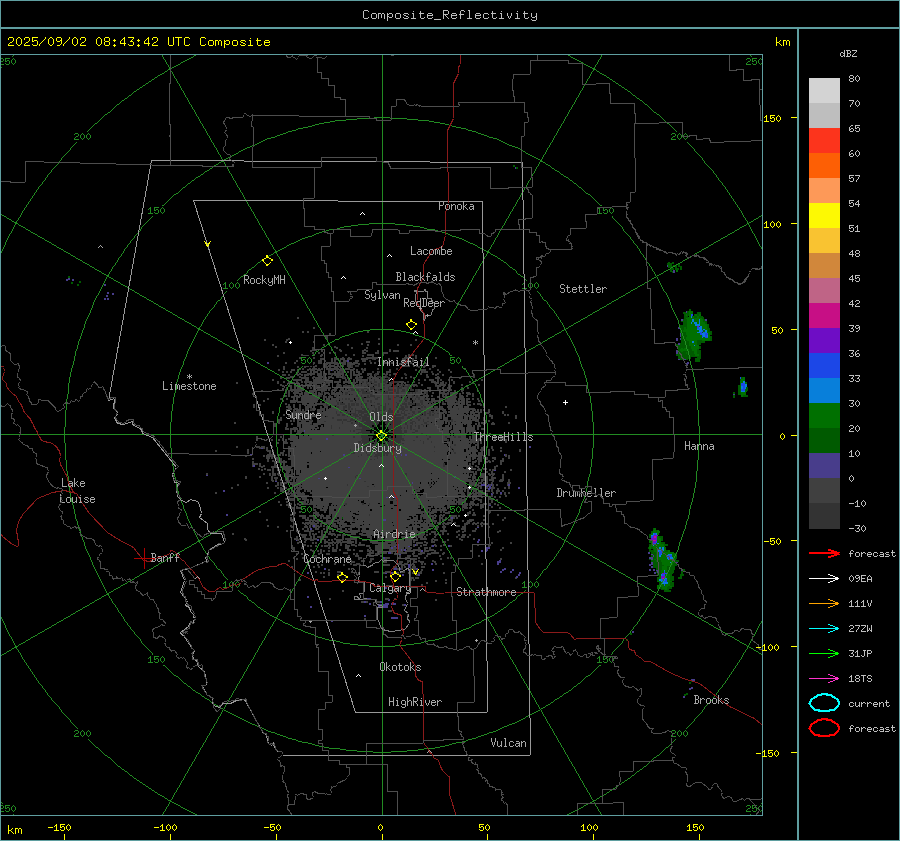Click the red cross marker at Banff

tap(143, 558)
